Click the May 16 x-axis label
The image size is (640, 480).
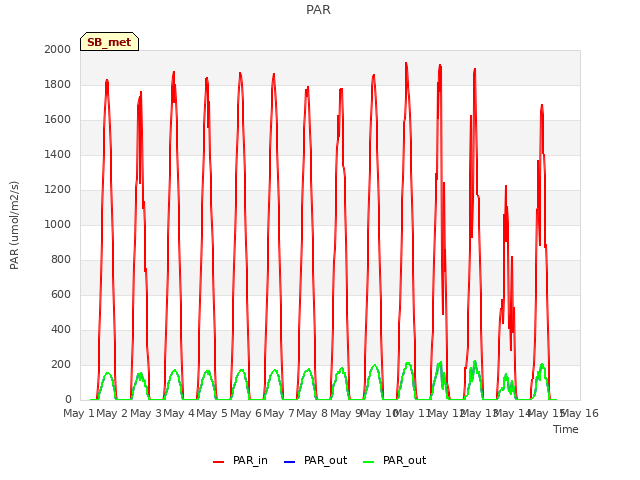580,413
